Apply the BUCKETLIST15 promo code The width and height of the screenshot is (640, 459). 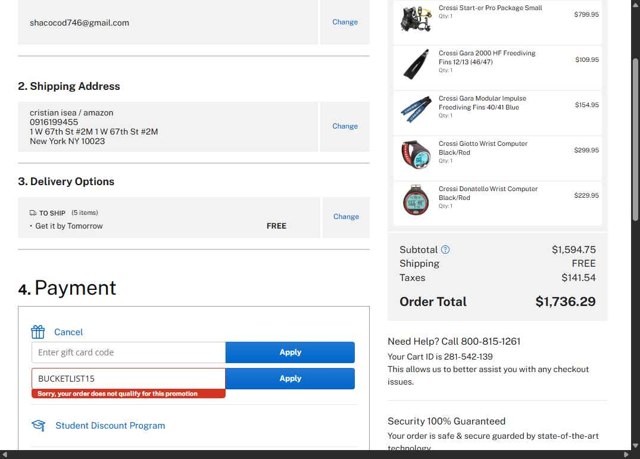(290, 379)
